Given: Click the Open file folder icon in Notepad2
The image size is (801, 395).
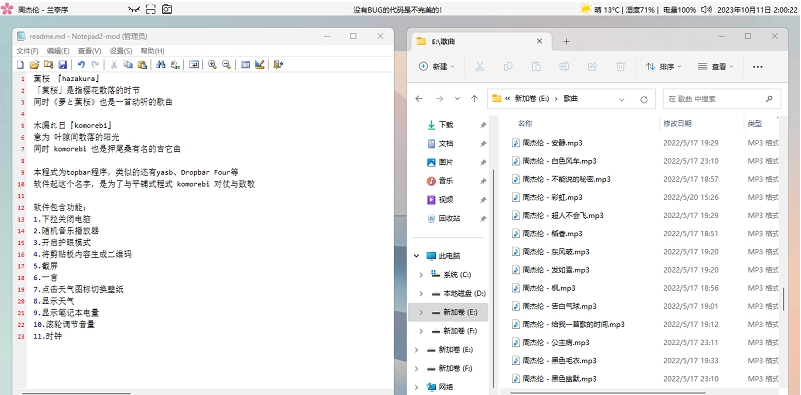Looking at the screenshot, I should tap(34, 64).
